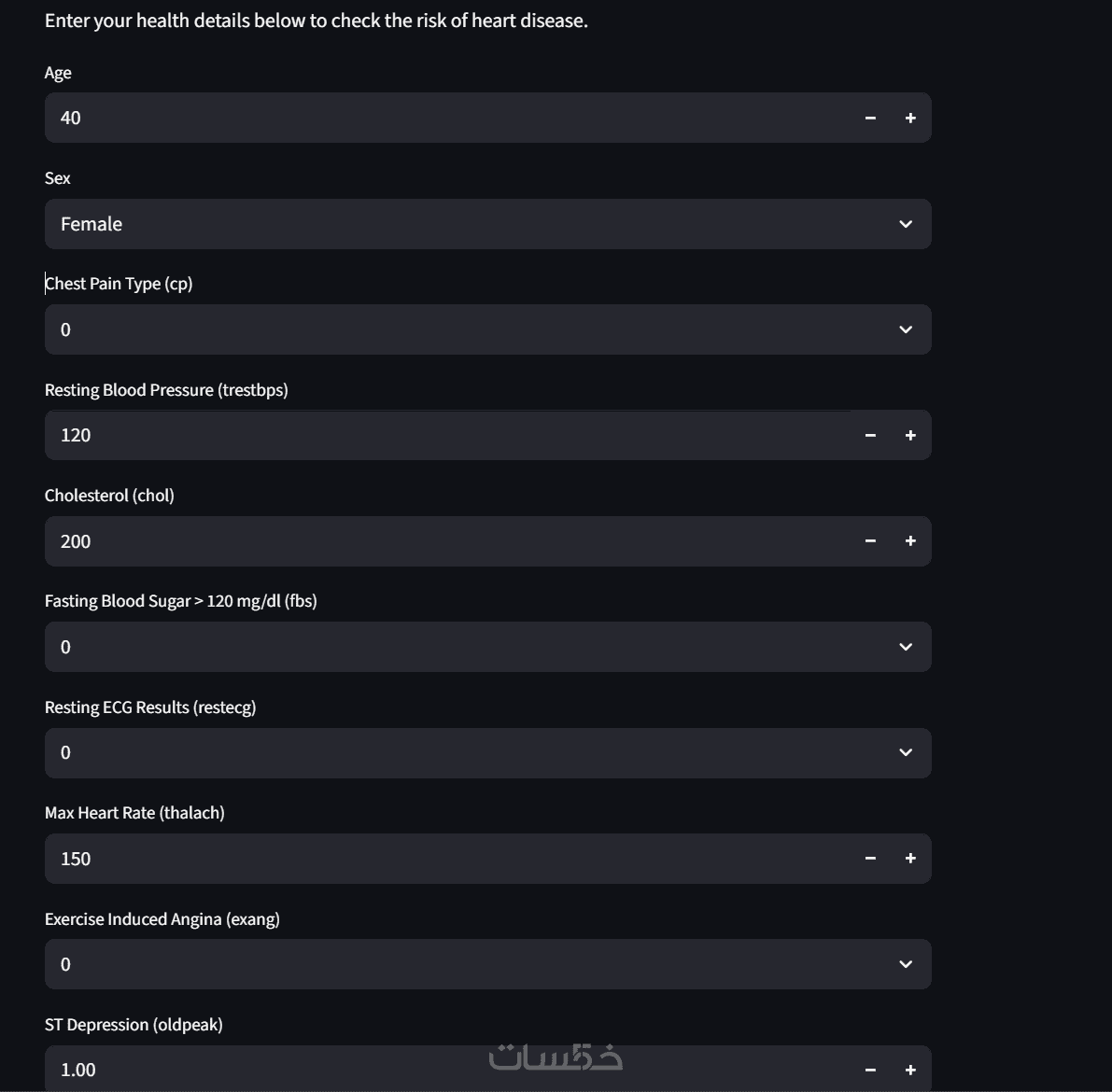Image resolution: width=1112 pixels, height=1092 pixels.
Task: Click the ST Depression input field
Action: 280,1070
